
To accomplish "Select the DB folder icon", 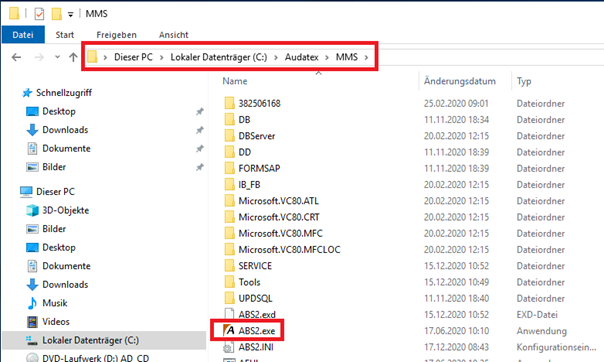I will pyautogui.click(x=229, y=119).
